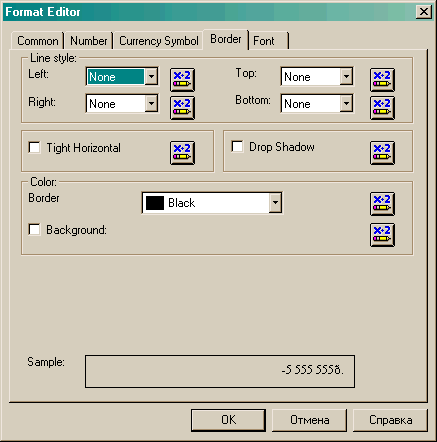Click the Sample preview box
The height and width of the screenshot is (442, 437).
coord(220,371)
